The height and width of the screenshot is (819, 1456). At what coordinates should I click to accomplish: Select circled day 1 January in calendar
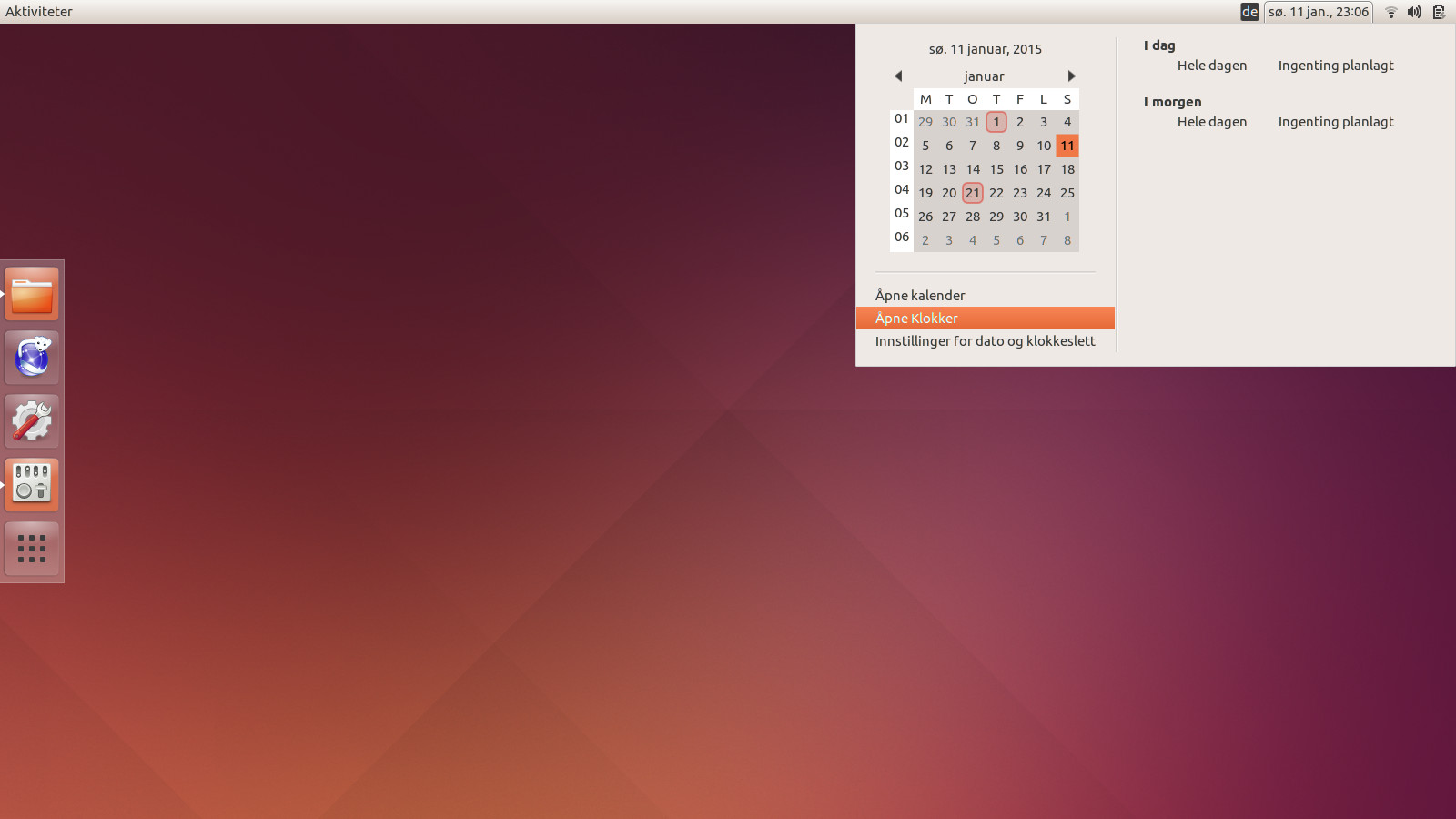[x=996, y=122]
